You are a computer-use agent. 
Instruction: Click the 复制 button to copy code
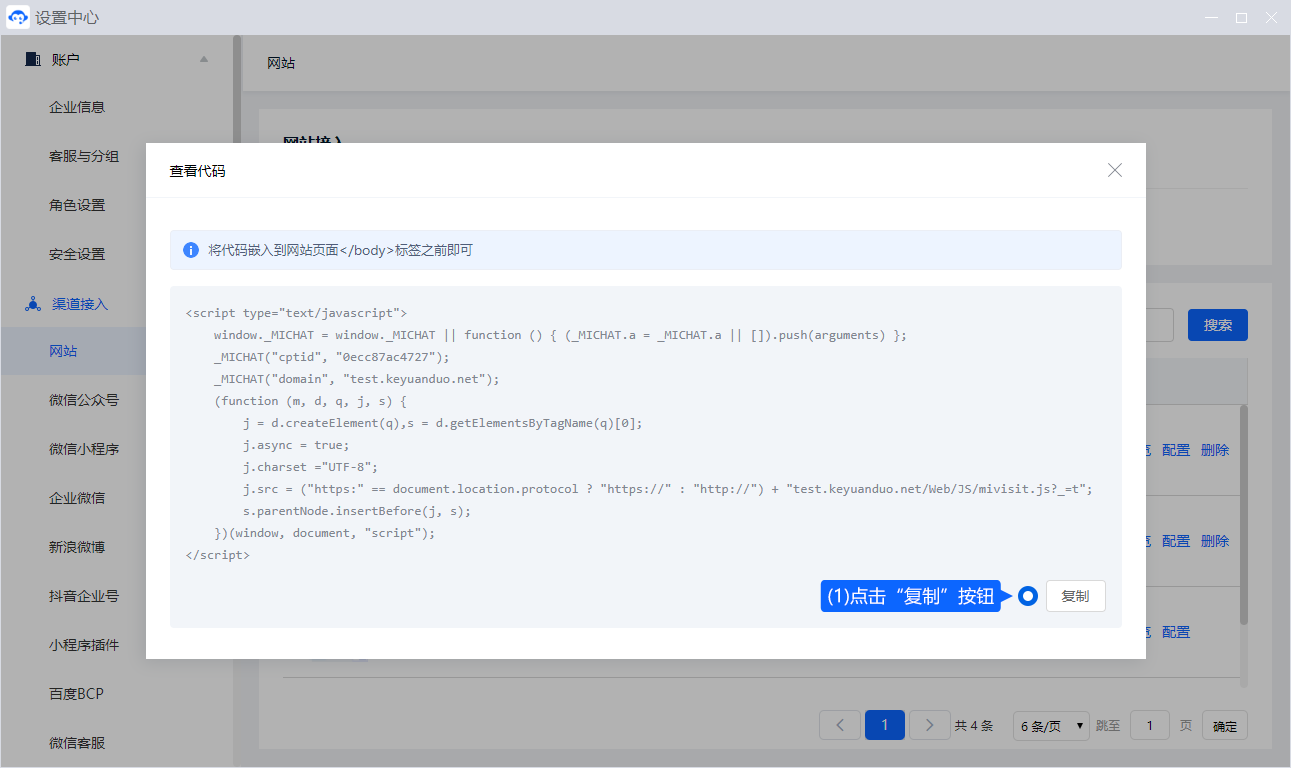coord(1075,596)
